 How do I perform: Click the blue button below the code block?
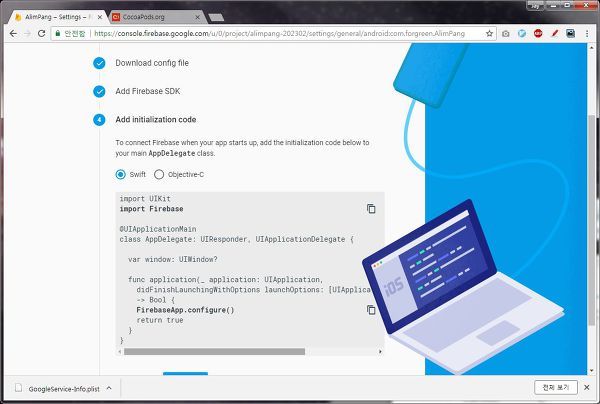click(186, 373)
